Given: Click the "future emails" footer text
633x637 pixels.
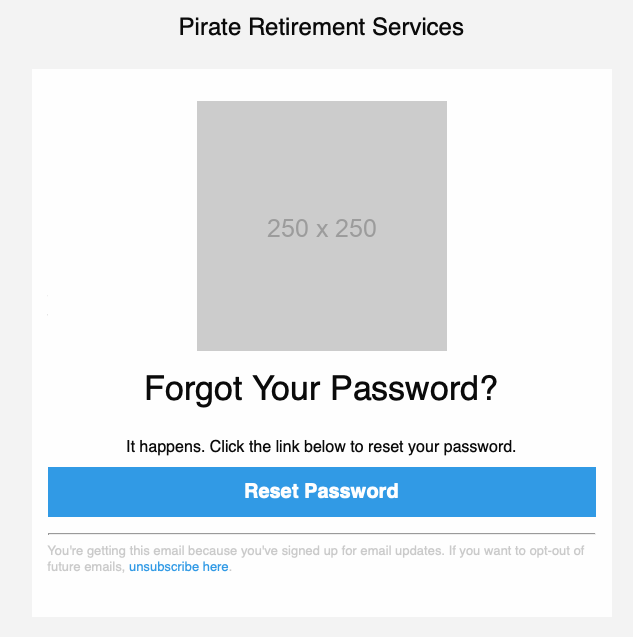Looking at the screenshot, I should pyautogui.click(x=86, y=567).
